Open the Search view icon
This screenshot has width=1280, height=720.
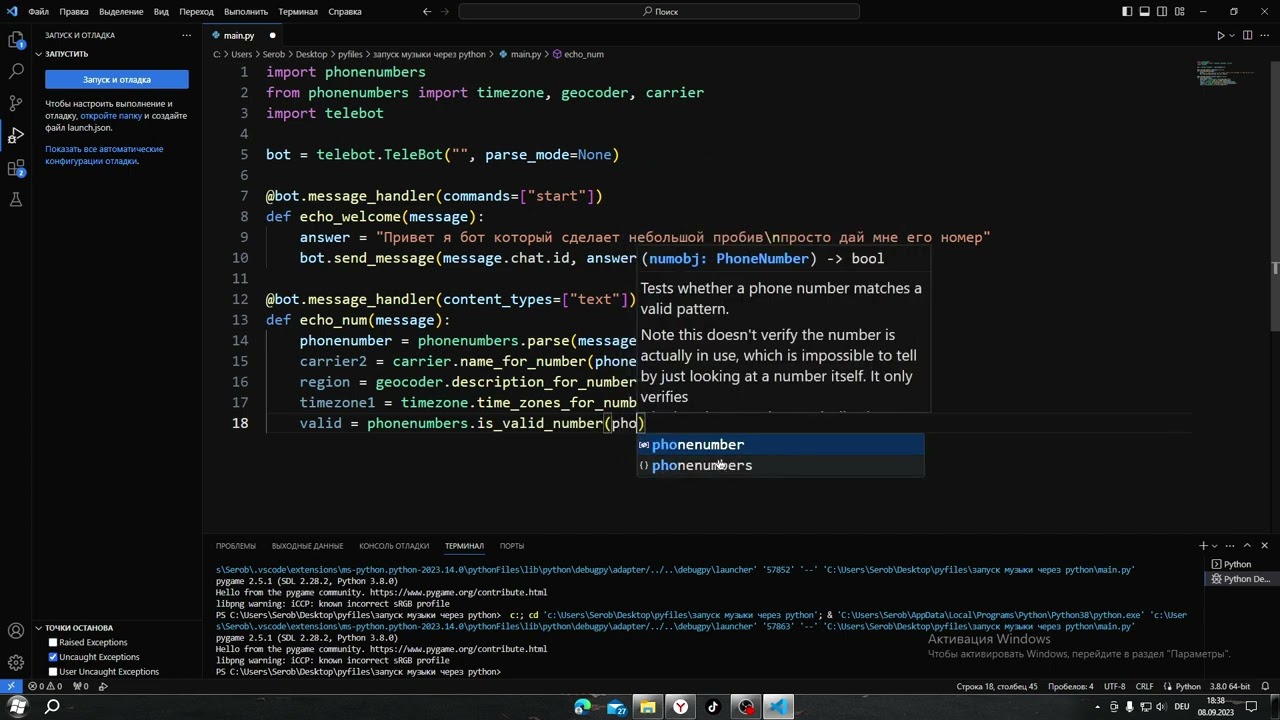point(16,71)
